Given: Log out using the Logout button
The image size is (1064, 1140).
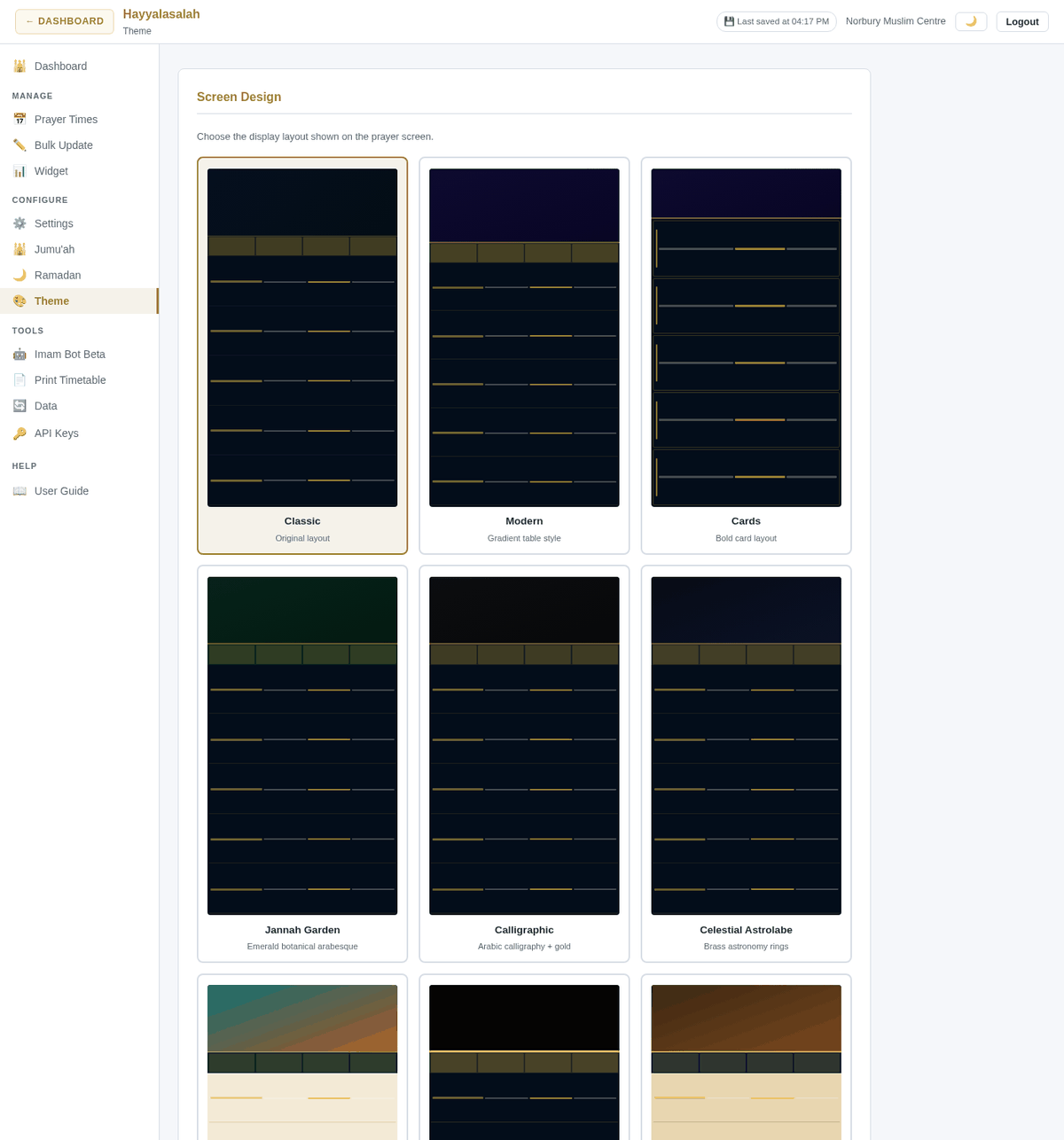Looking at the screenshot, I should [x=1022, y=21].
